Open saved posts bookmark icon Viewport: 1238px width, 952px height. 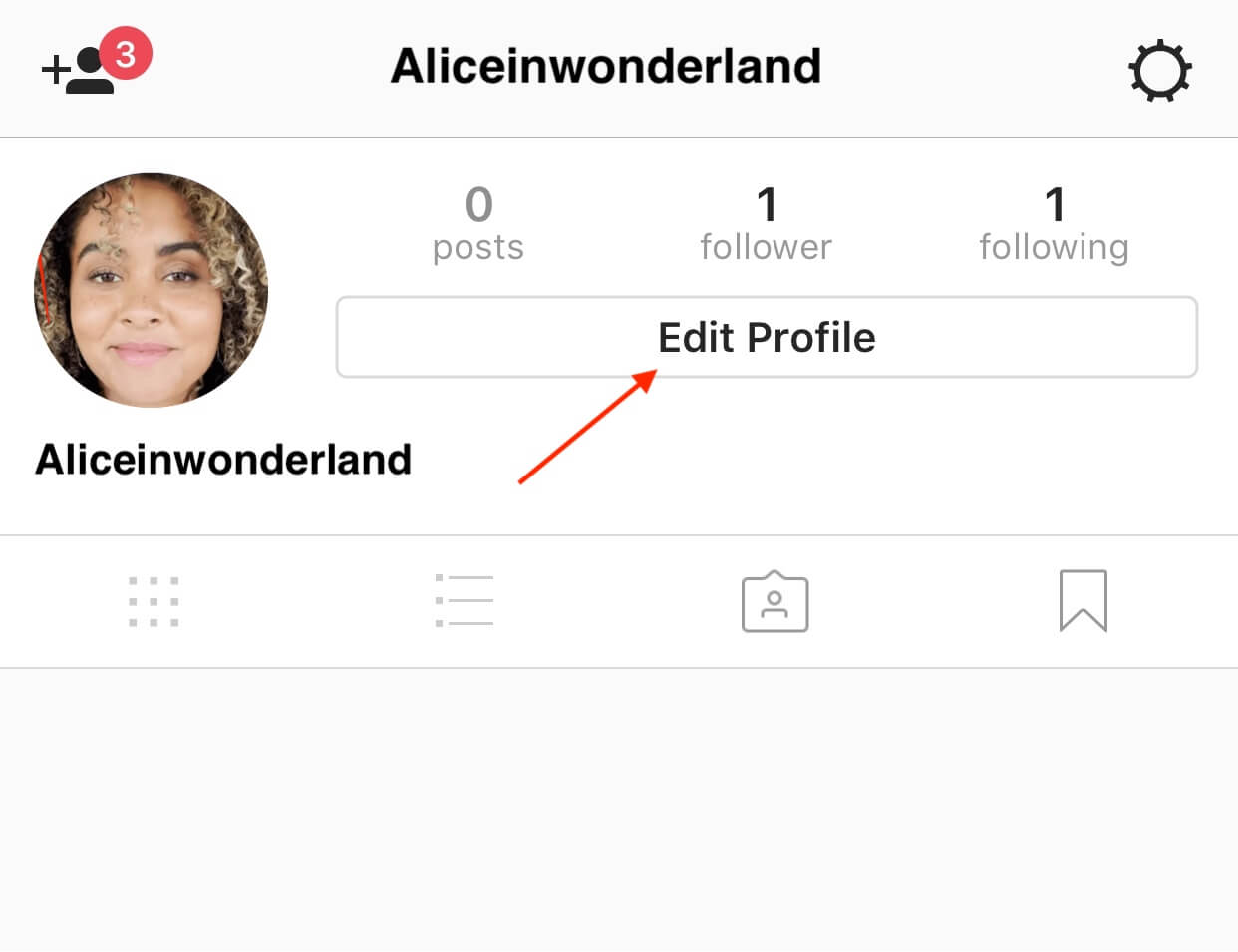1083,601
